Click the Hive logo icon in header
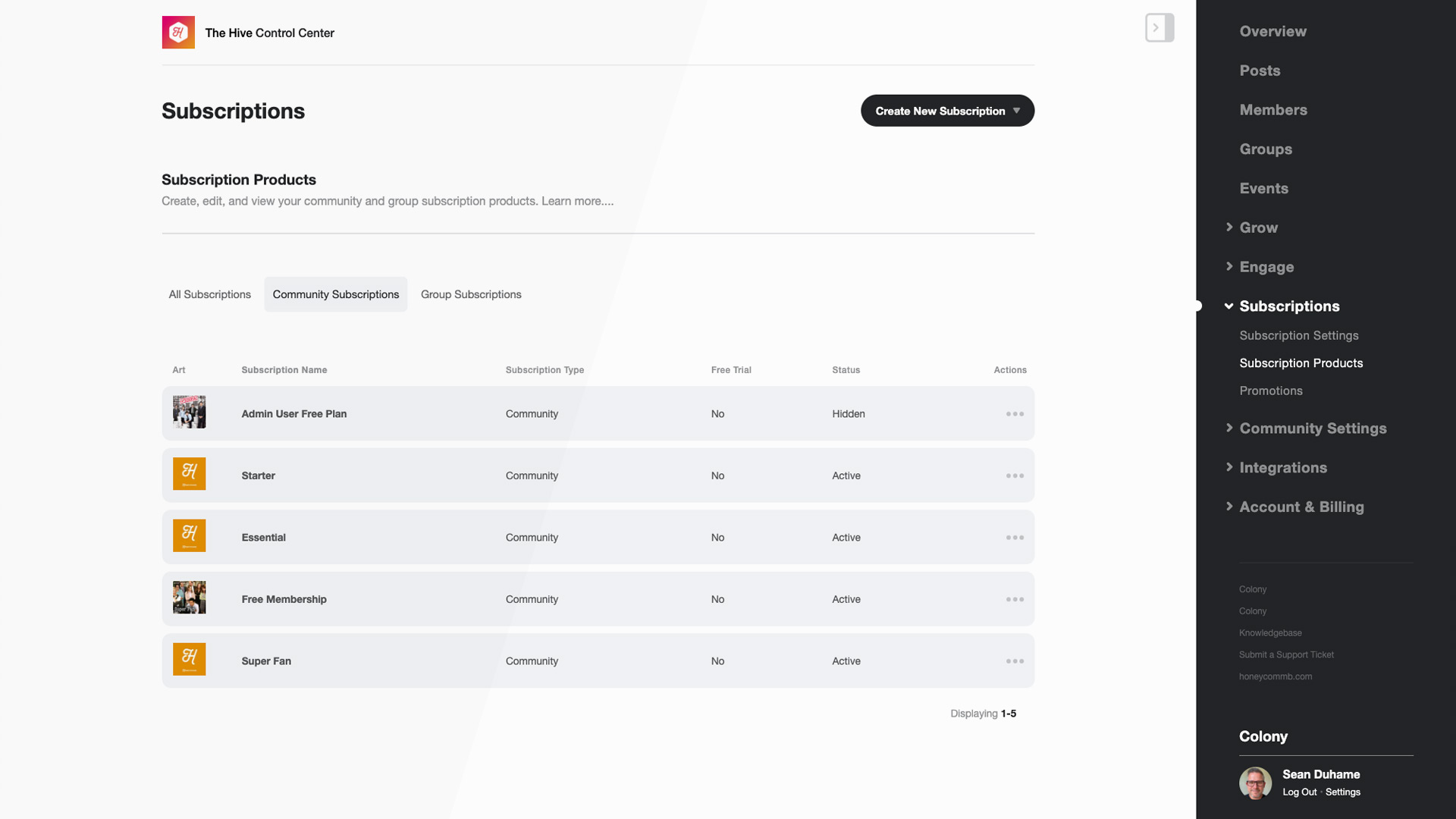The width and height of the screenshot is (1456, 819). 178,33
